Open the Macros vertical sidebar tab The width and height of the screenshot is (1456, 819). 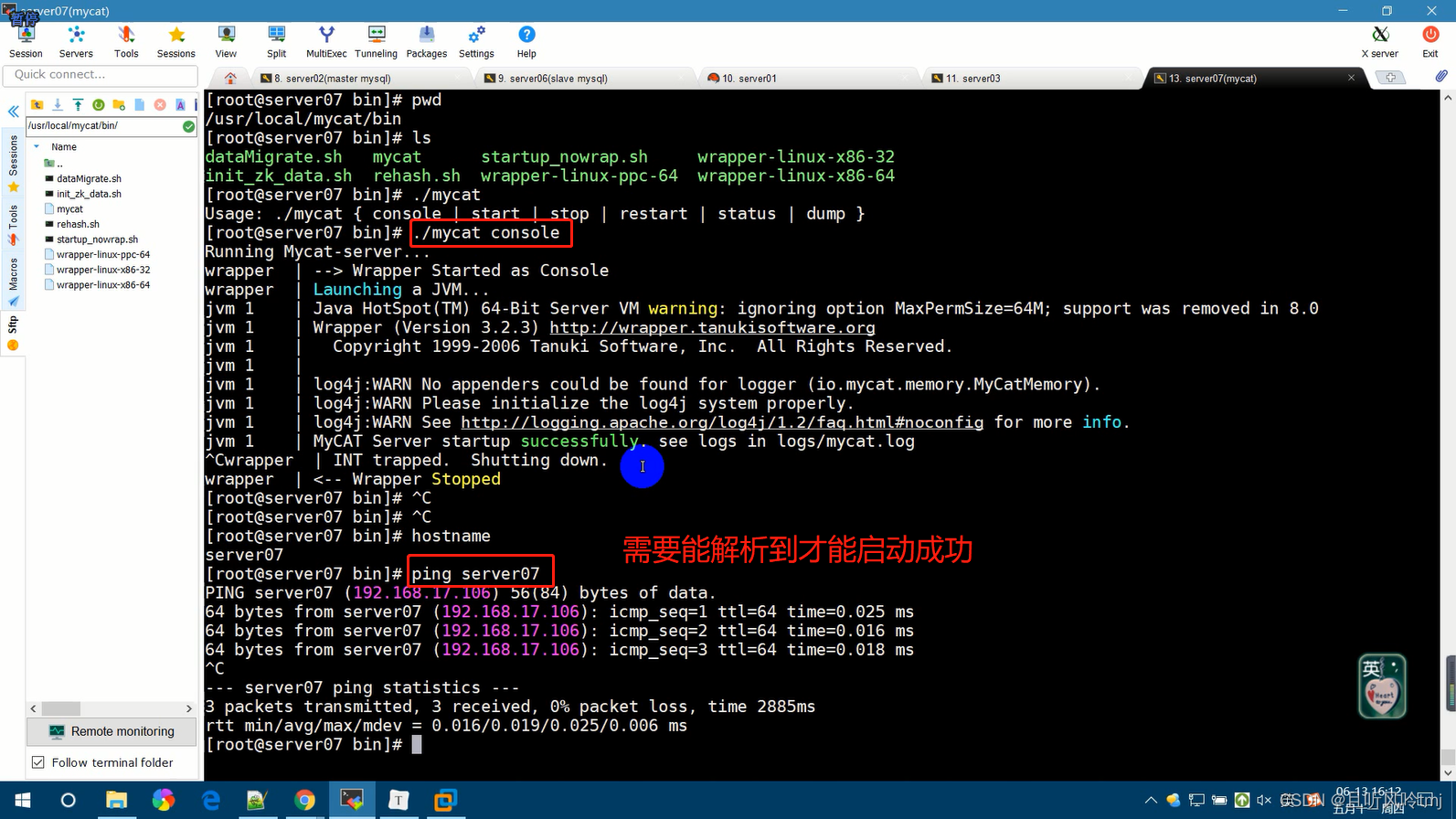coord(14,282)
